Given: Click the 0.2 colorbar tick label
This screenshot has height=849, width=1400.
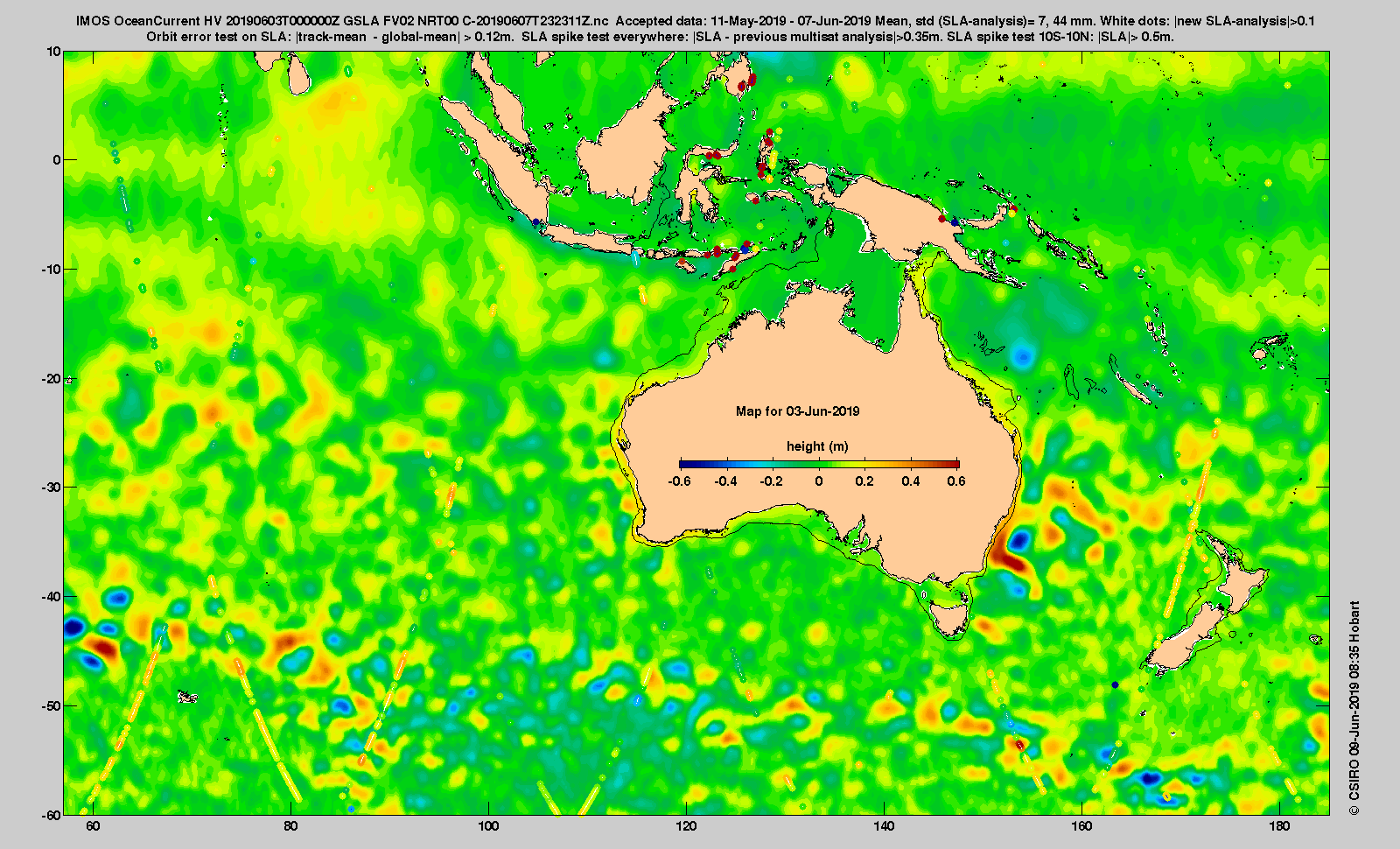Looking at the screenshot, I should coord(865,481).
